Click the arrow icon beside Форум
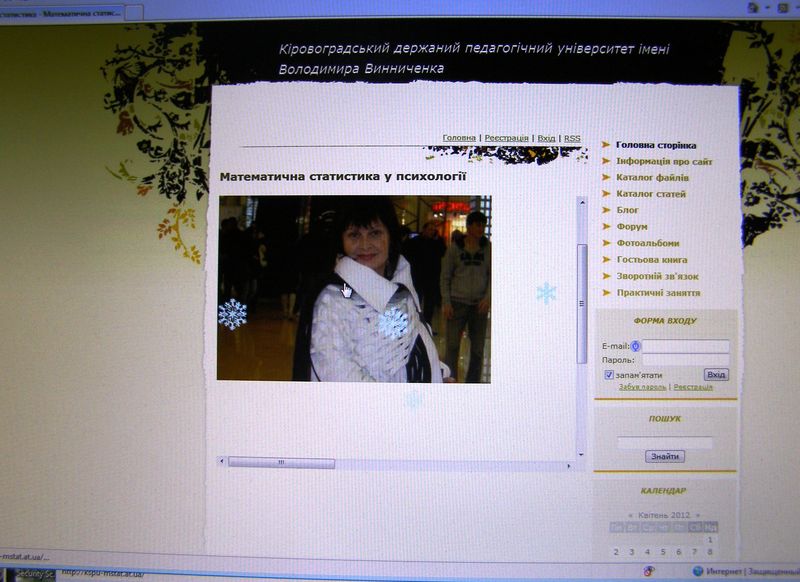This screenshot has height=582, width=800. [x=606, y=227]
